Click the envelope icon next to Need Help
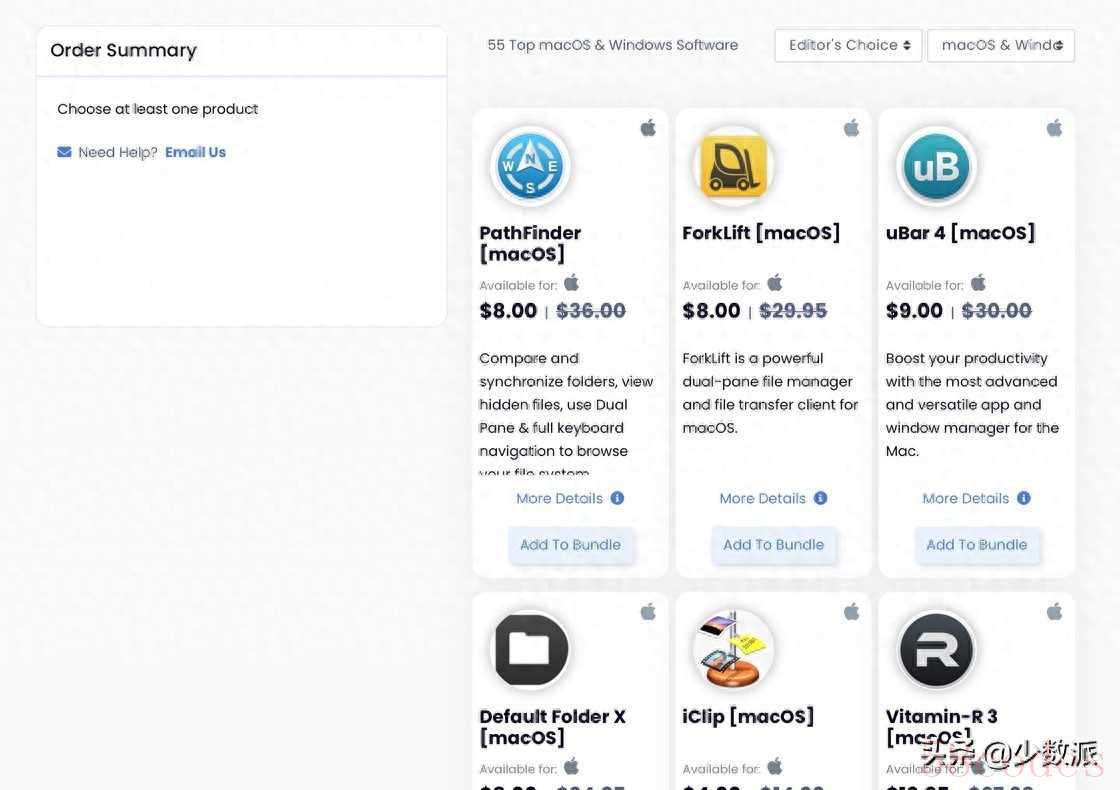Screen dimensions: 1120x790 click(x=64, y=152)
